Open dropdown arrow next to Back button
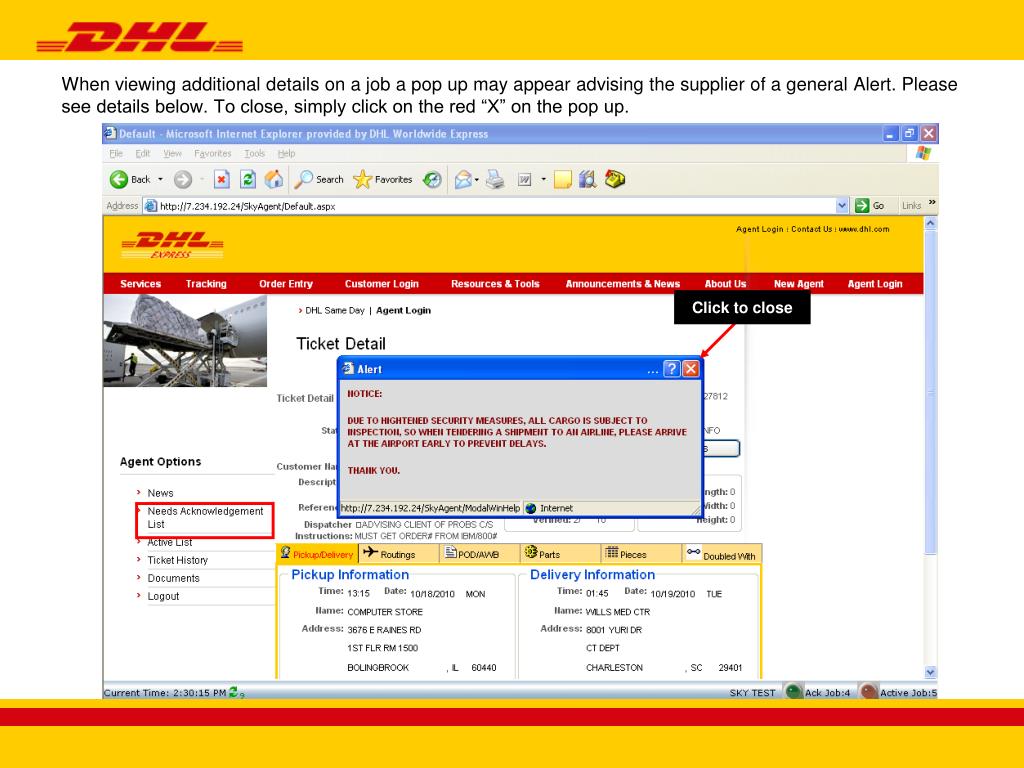The image size is (1024, 768). (x=160, y=179)
